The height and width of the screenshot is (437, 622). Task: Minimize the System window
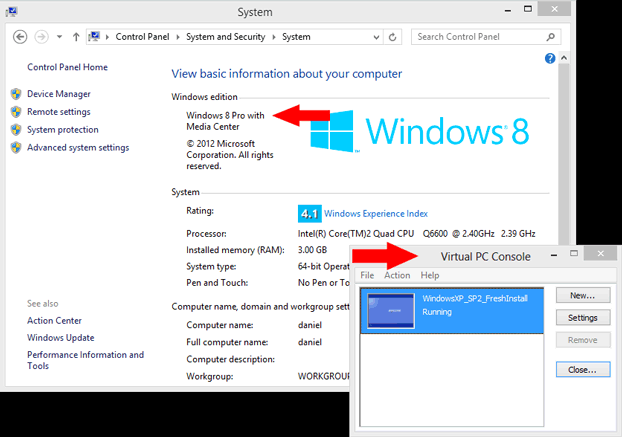pyautogui.click(x=508, y=10)
